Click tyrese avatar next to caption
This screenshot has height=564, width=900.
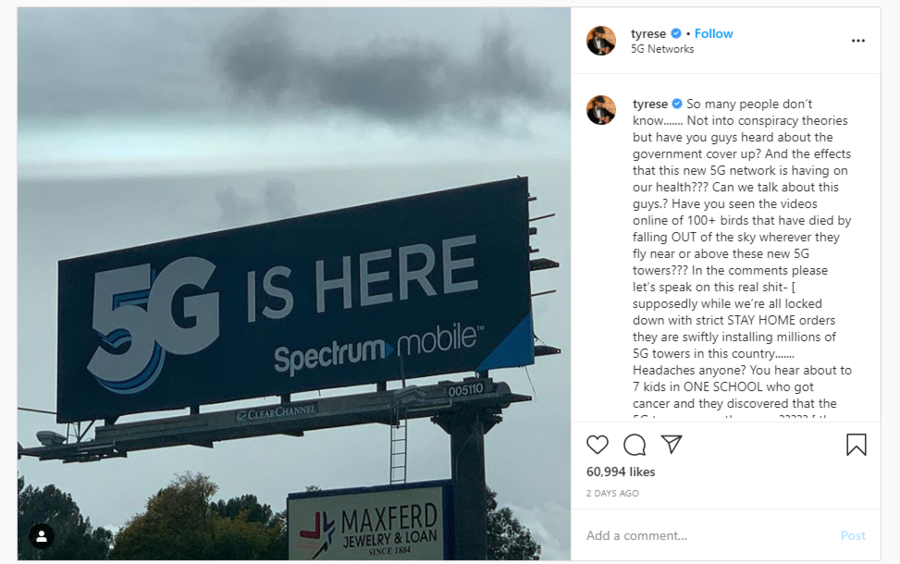tap(601, 110)
